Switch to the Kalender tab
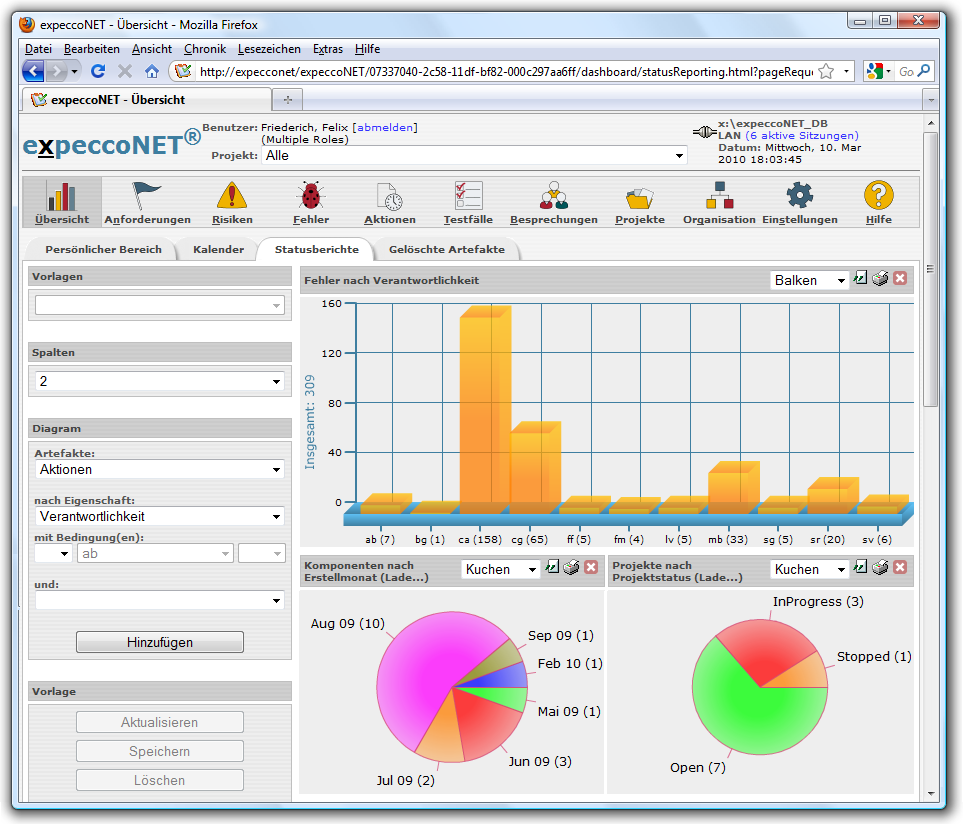 [218, 249]
